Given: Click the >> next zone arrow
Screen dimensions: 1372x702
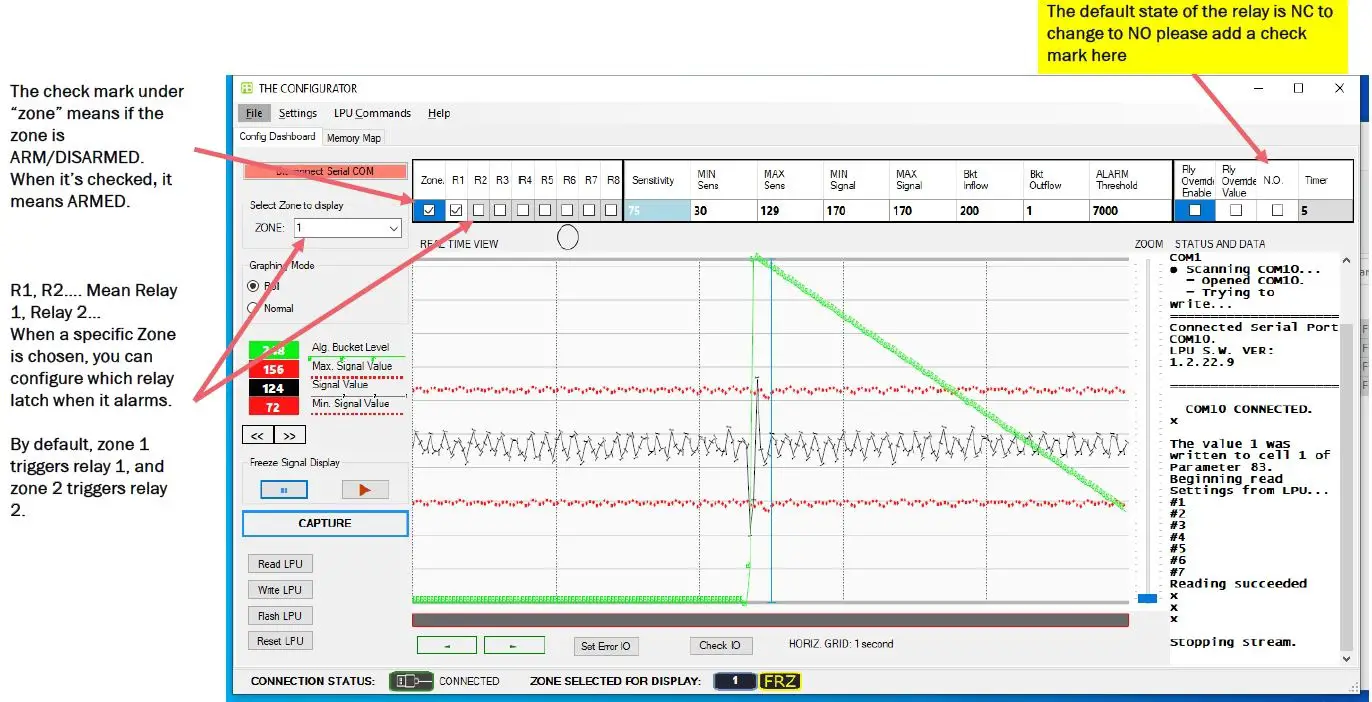Looking at the screenshot, I should tap(288, 434).
